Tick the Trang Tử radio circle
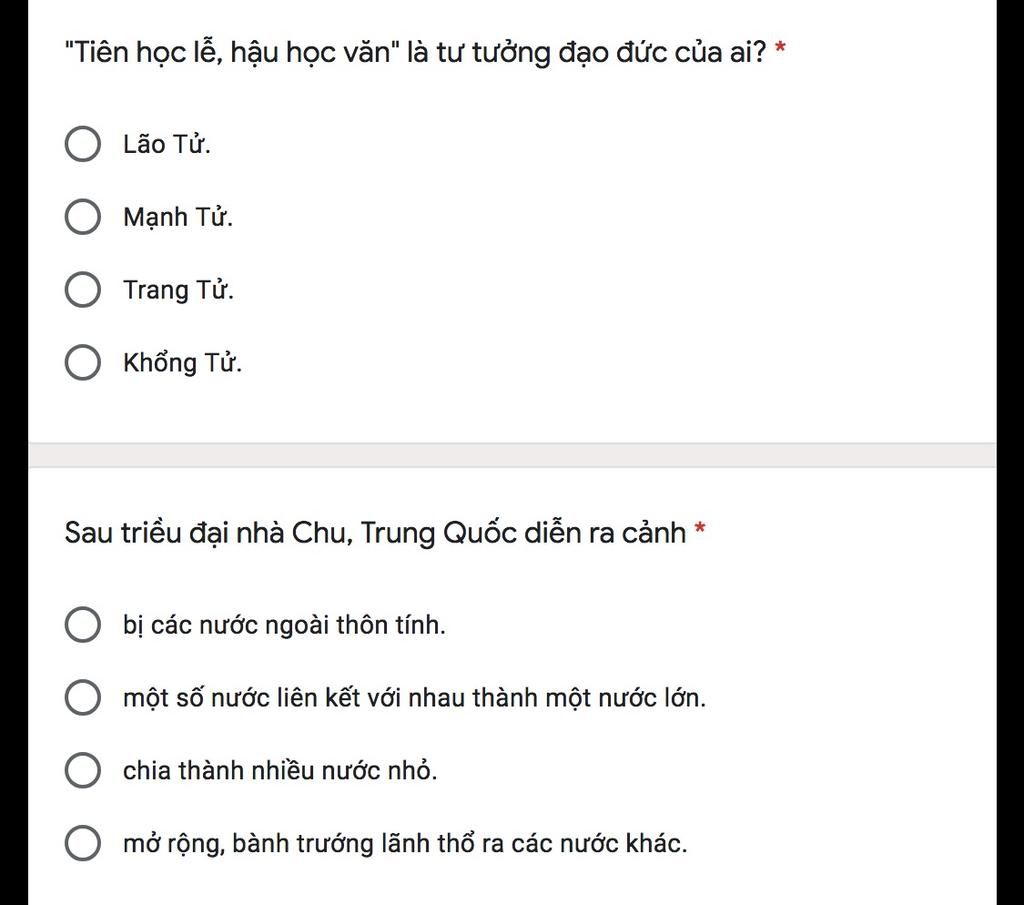This screenshot has width=1024, height=905. [x=83, y=290]
